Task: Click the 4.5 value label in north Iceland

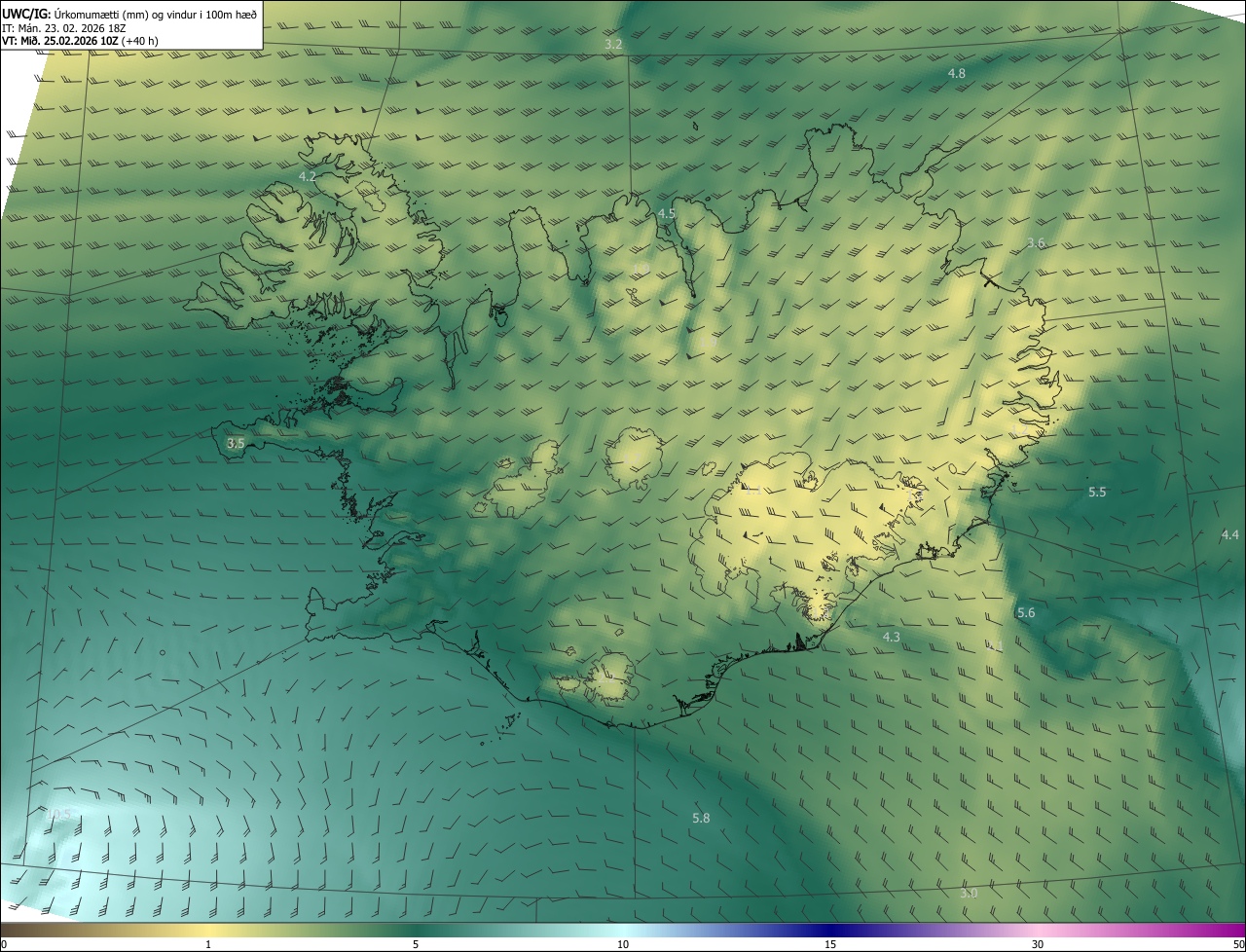Action: (x=667, y=213)
